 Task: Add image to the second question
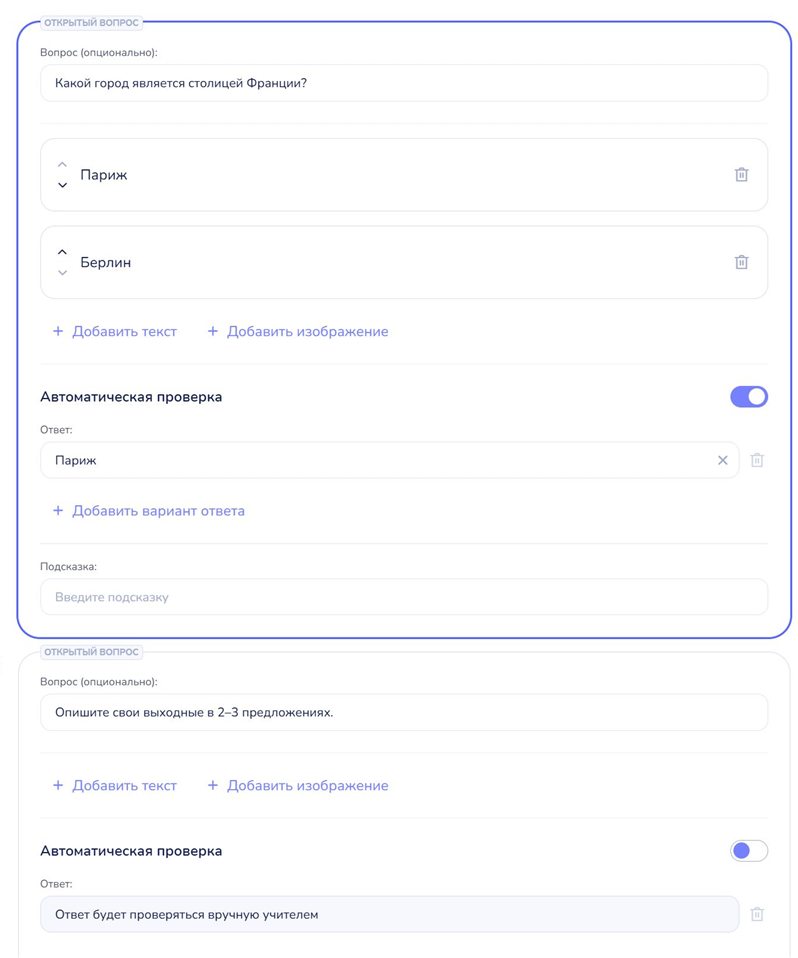tap(298, 785)
